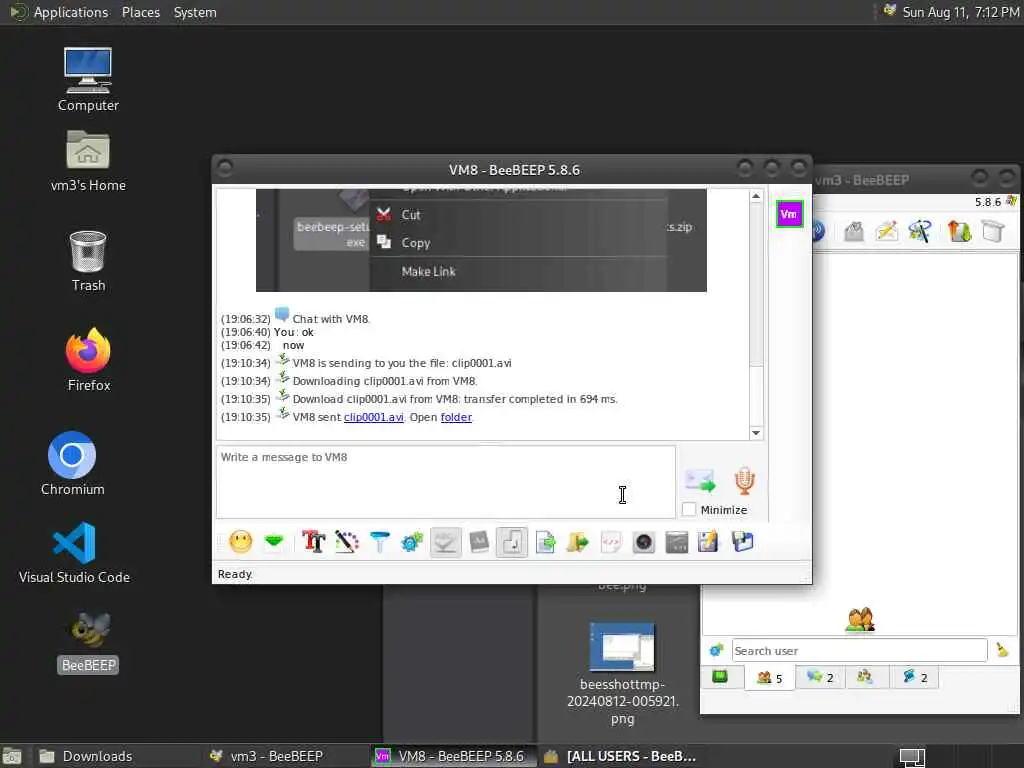Image resolution: width=1024 pixels, height=768 pixels.
Task: Switch to the chats tab showing 2
Action: (820, 678)
